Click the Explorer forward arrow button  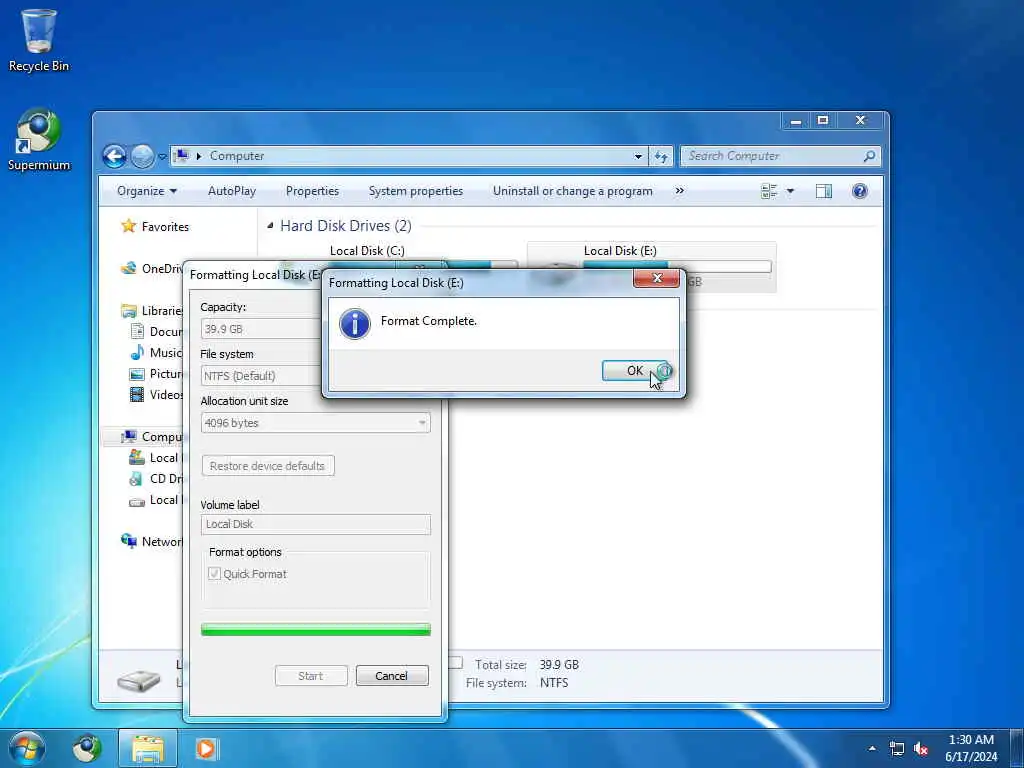click(142, 156)
